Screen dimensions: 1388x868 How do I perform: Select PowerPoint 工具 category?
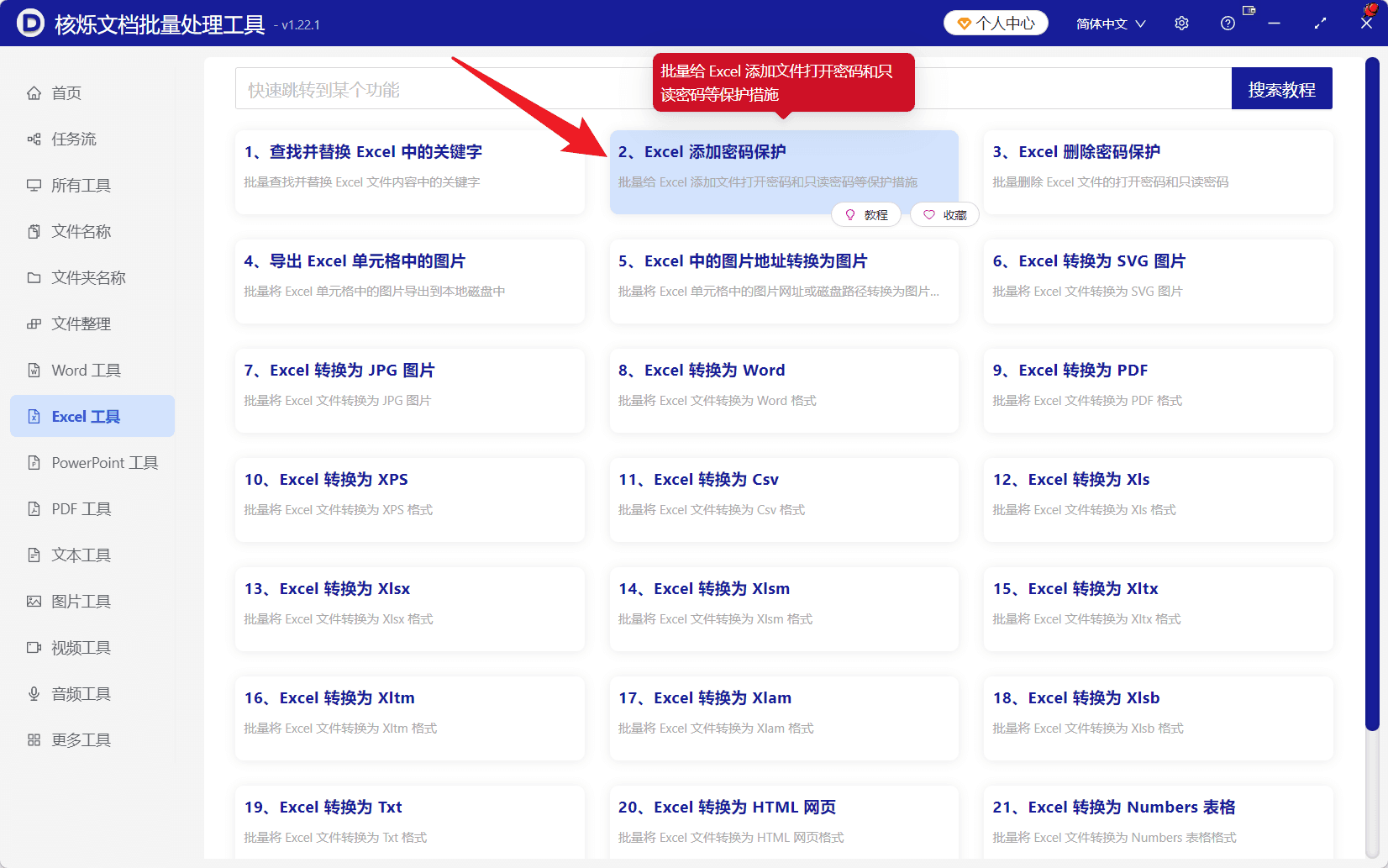(92, 463)
